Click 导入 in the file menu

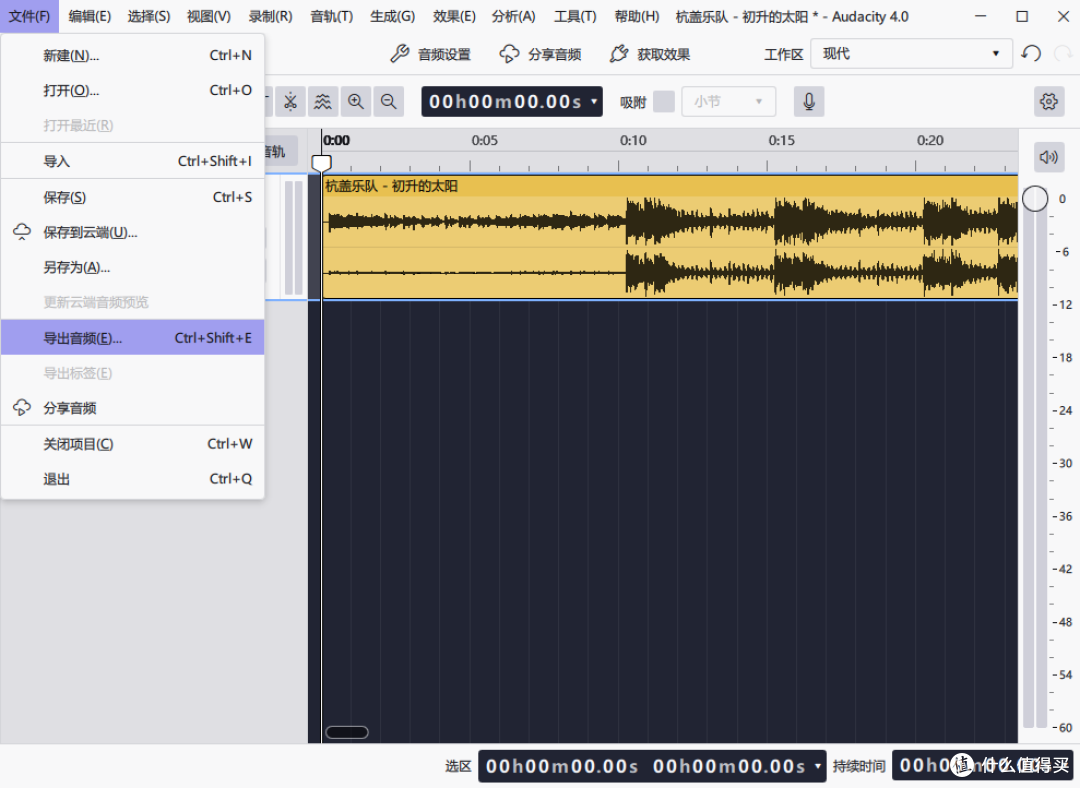132,161
